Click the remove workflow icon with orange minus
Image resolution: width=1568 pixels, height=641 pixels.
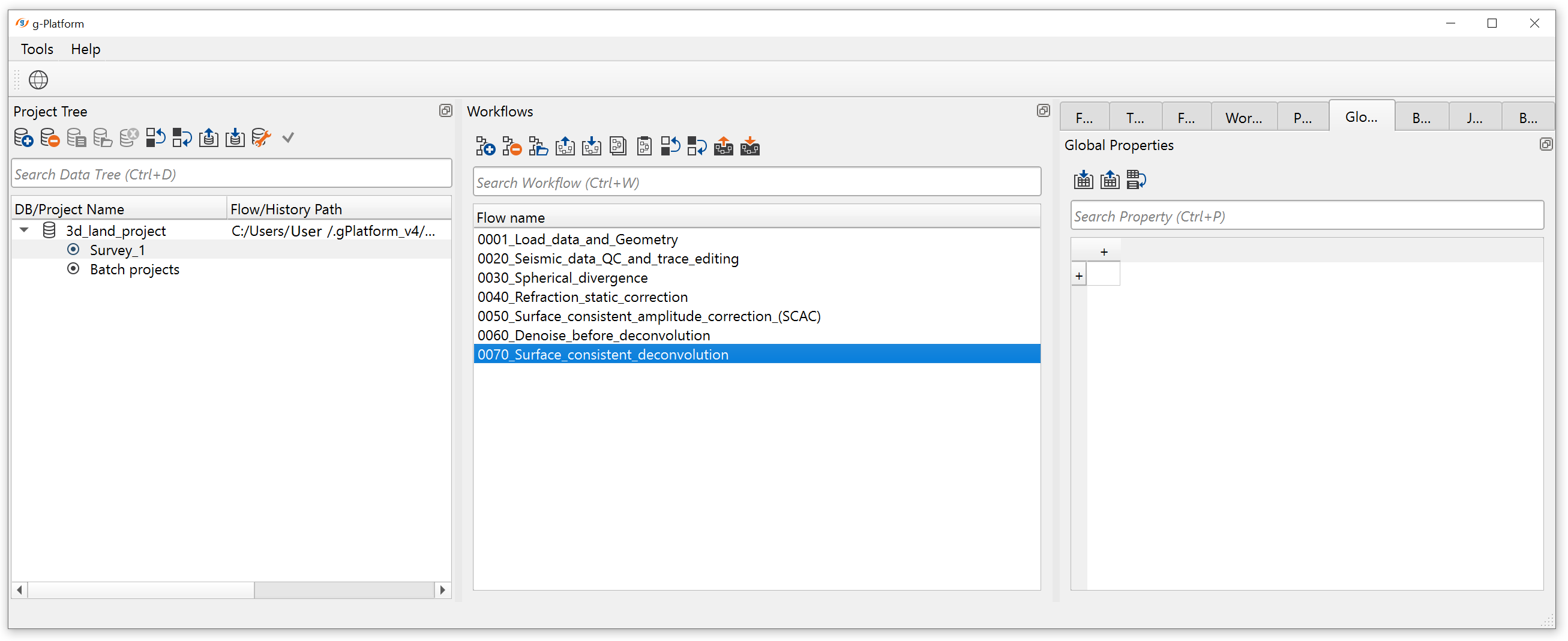512,146
